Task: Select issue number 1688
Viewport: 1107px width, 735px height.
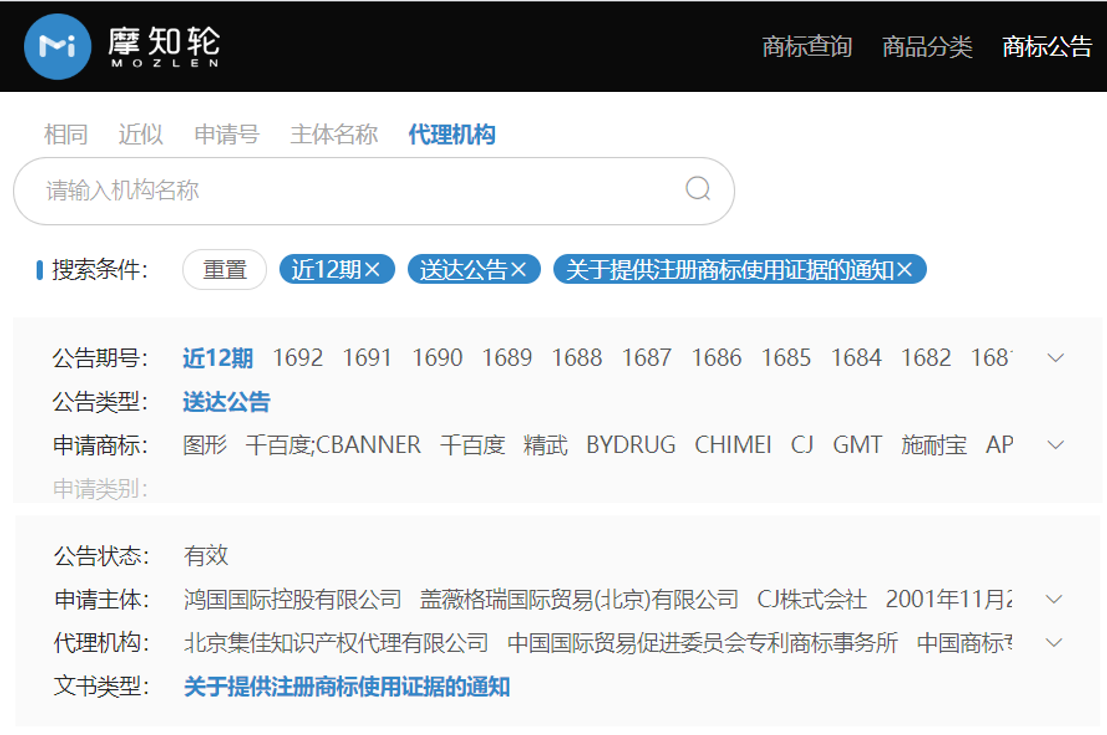Action: 577,358
